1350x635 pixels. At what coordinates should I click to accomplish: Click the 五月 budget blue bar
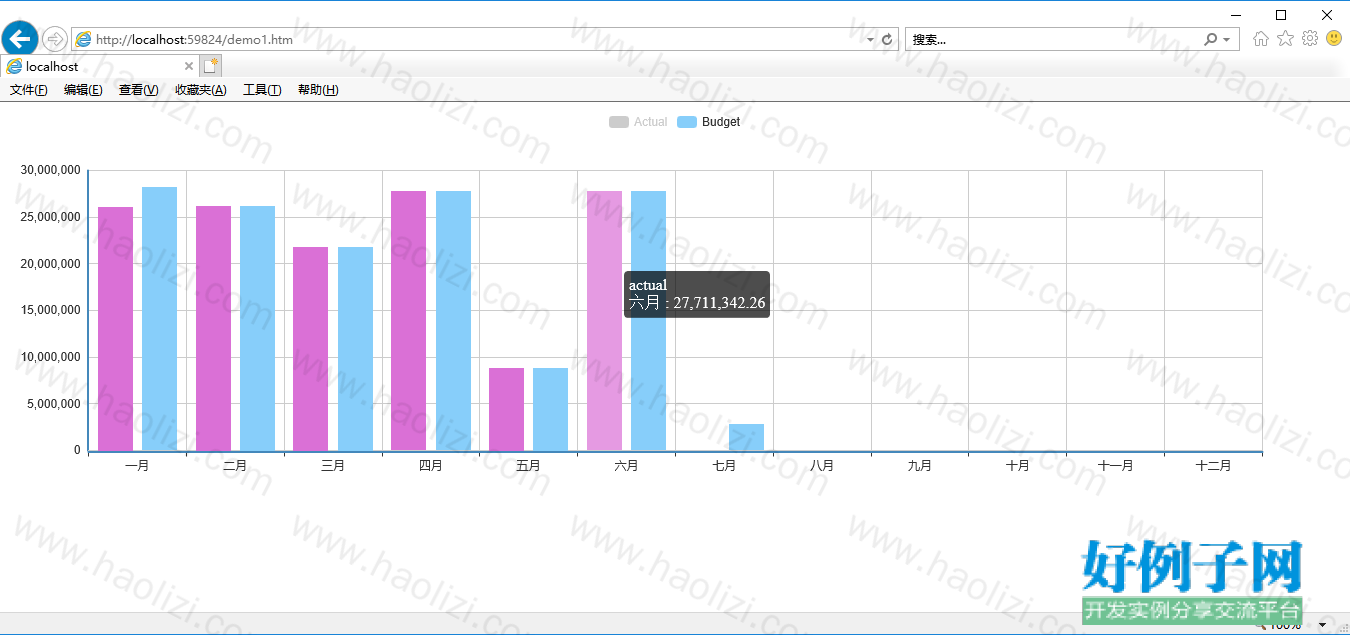click(550, 410)
